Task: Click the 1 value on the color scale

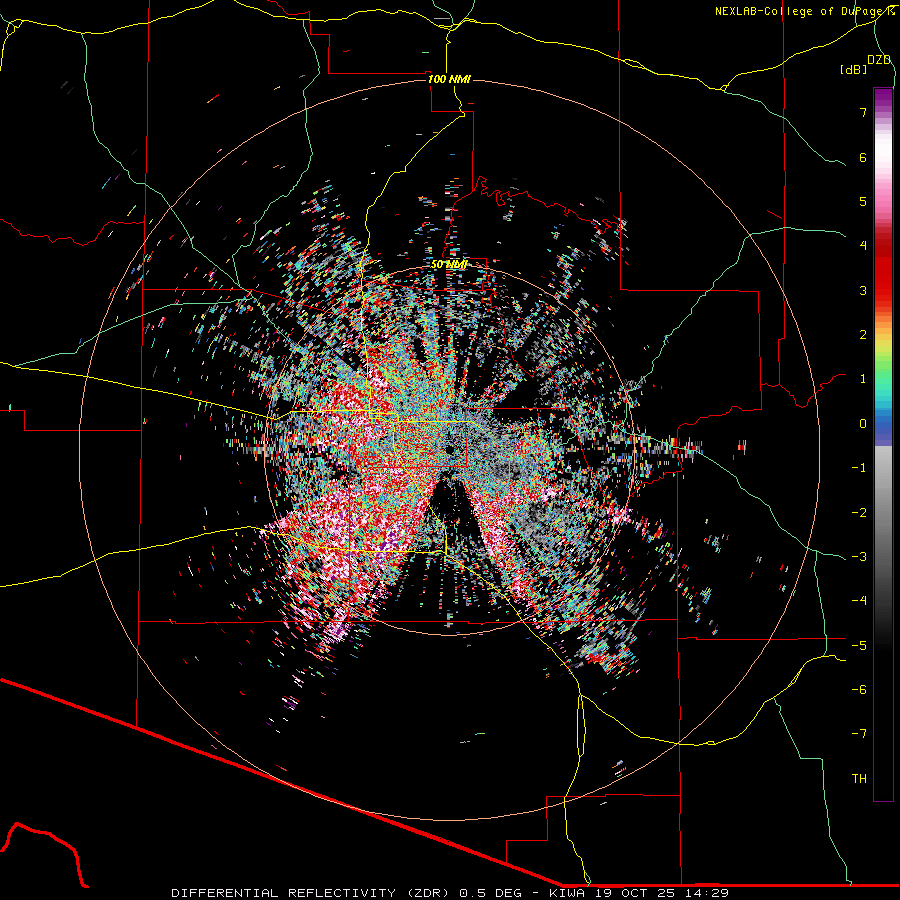Action: click(x=863, y=379)
